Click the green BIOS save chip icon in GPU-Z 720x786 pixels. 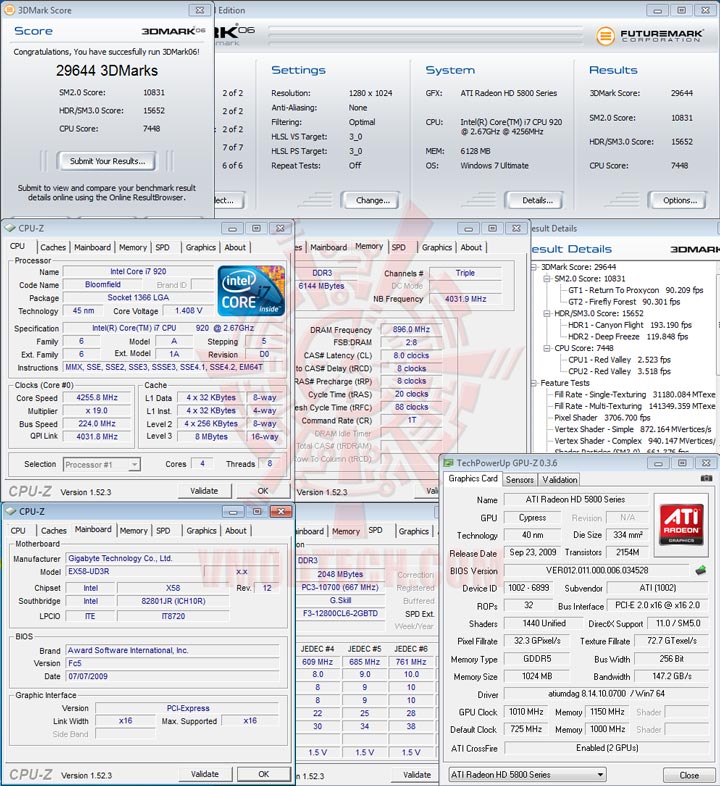[700, 570]
